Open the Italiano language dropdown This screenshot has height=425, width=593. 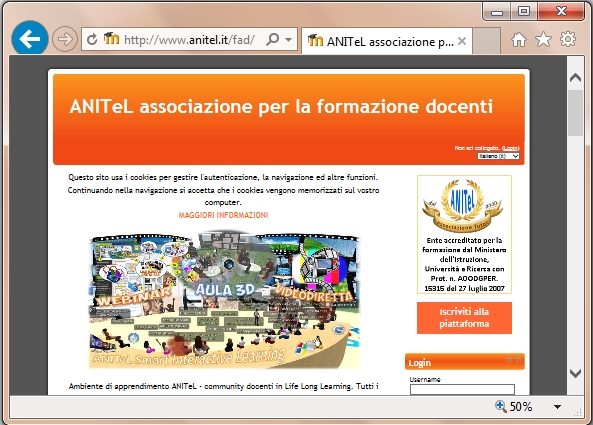click(498, 156)
